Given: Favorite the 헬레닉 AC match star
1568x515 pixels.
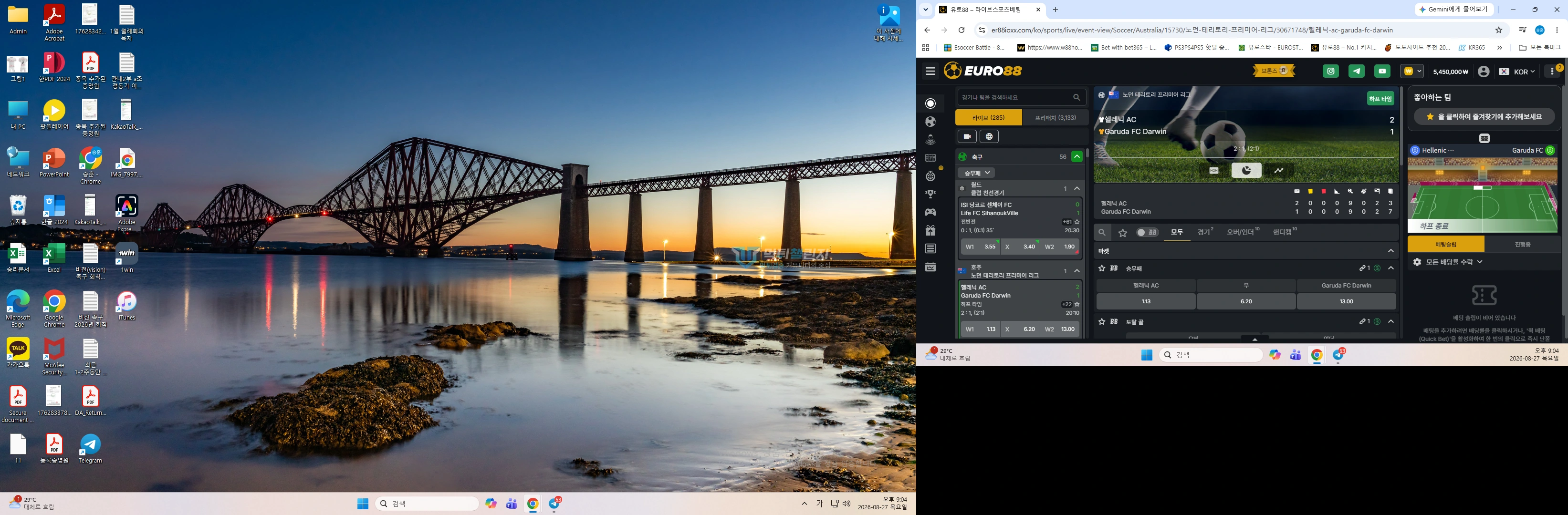Looking at the screenshot, I should [x=1077, y=304].
